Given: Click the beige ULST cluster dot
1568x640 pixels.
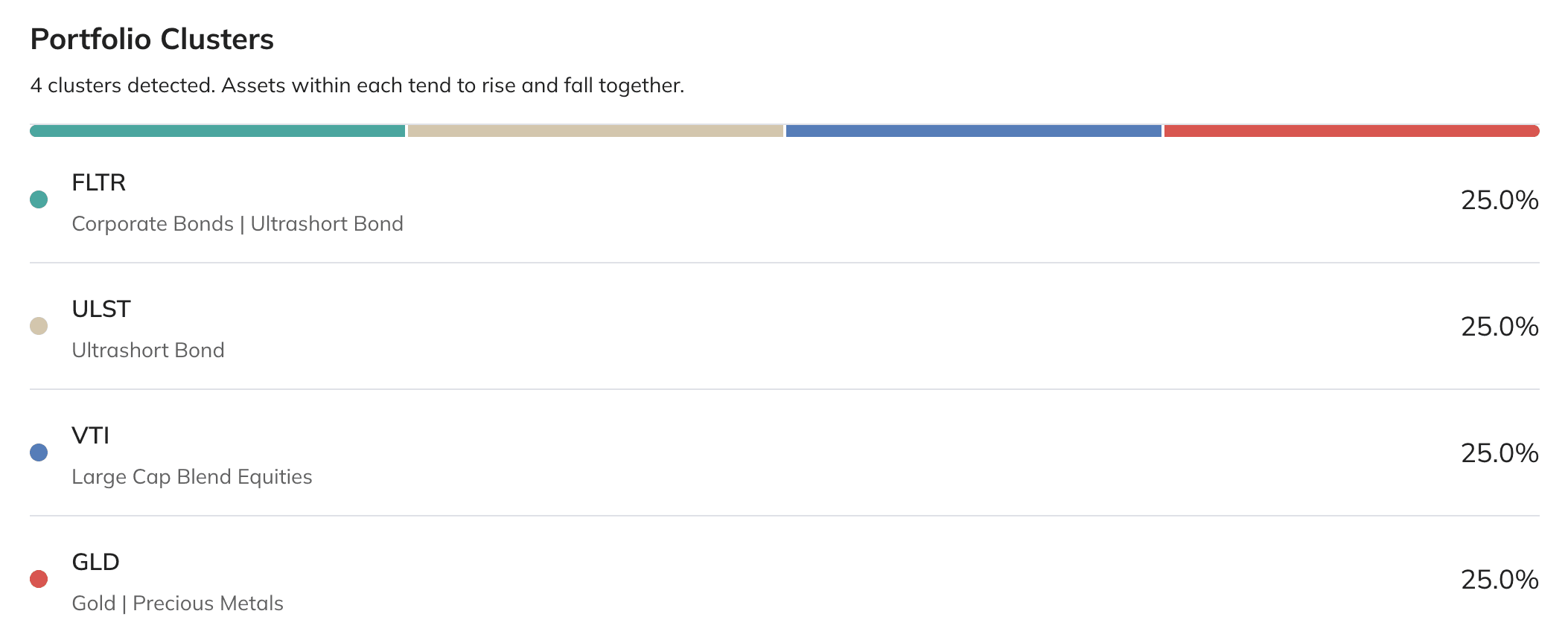Looking at the screenshot, I should point(39,326).
